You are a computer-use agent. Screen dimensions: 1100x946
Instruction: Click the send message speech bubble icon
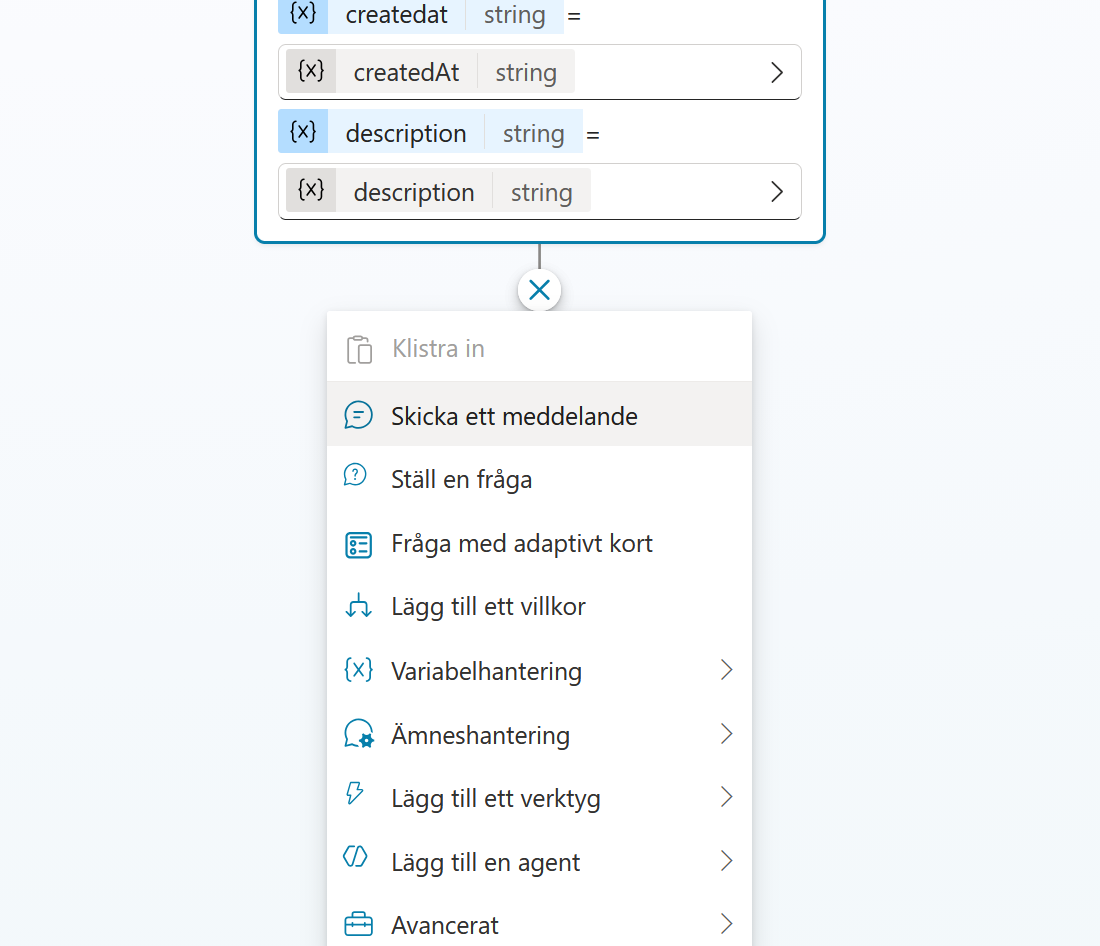pyautogui.click(x=358, y=415)
